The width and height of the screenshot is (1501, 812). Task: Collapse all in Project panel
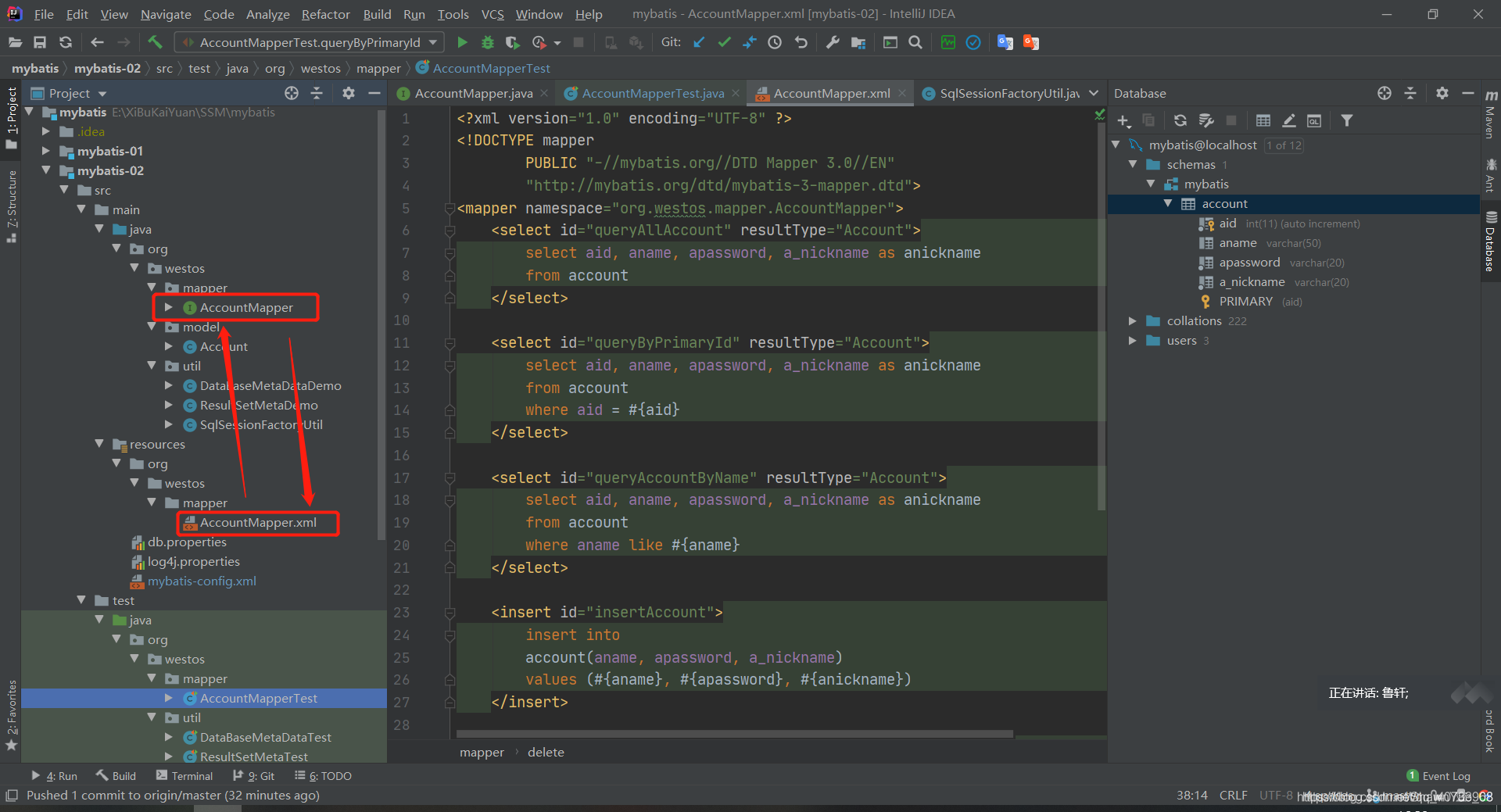317,93
